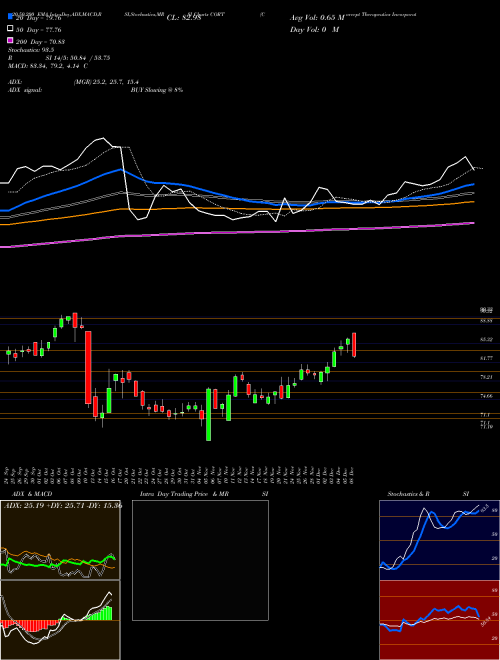
Task: Open the red RSI chart panel
Action: 439,620
